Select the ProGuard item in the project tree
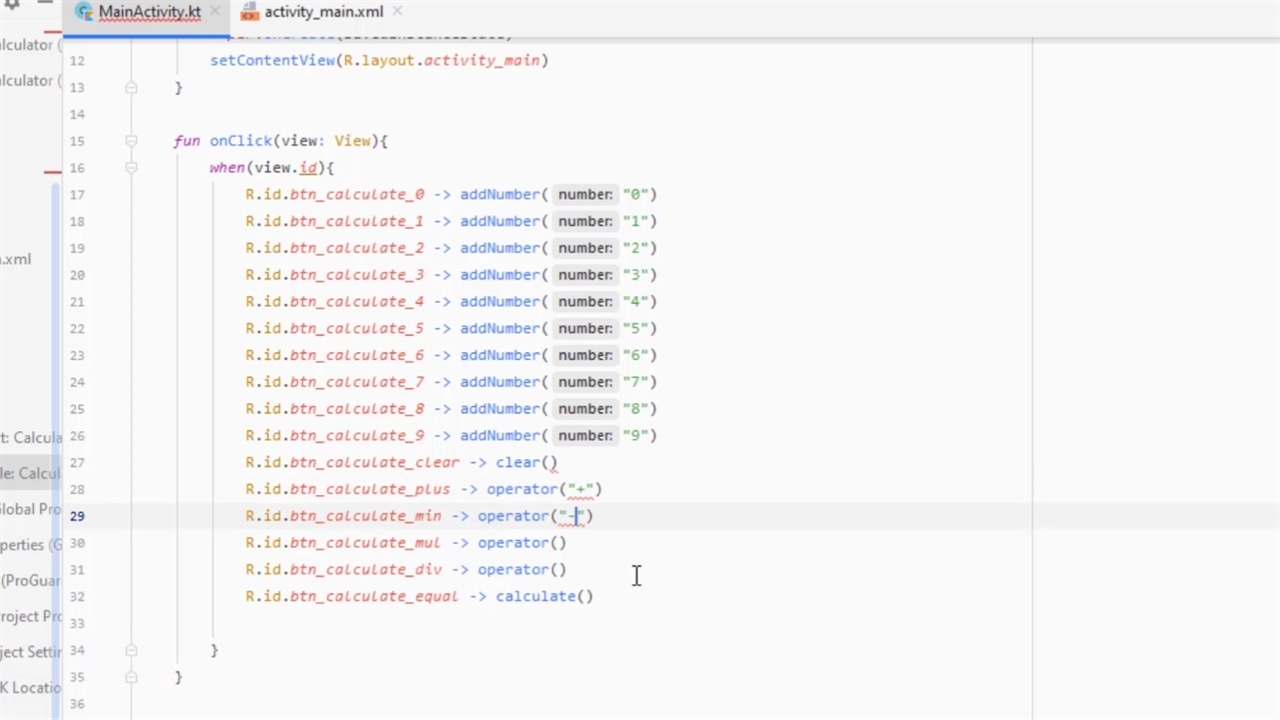The height and width of the screenshot is (720, 1280). [30, 580]
